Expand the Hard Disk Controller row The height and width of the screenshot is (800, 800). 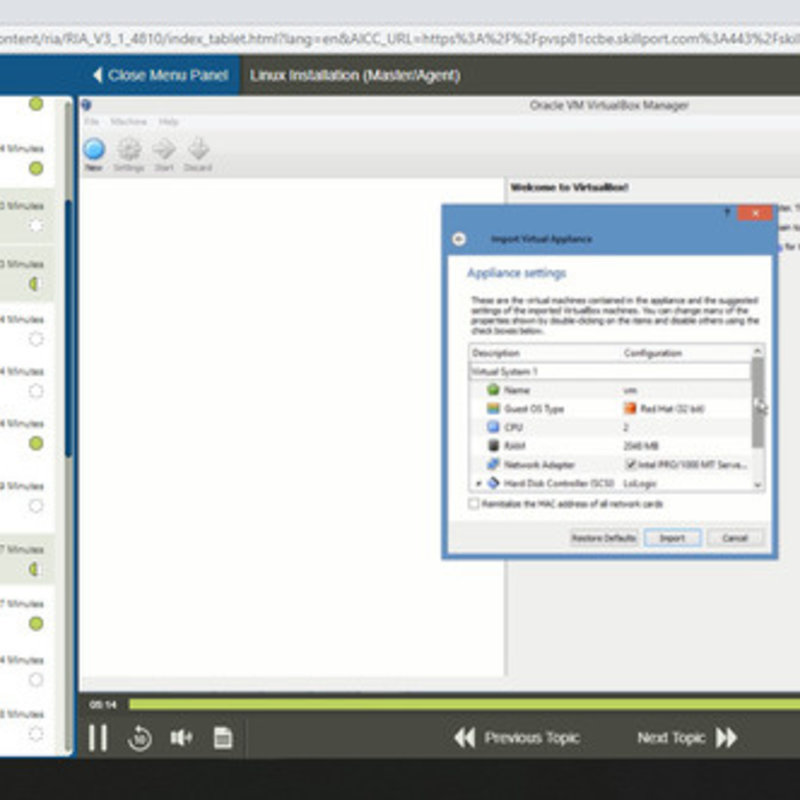tap(479, 483)
